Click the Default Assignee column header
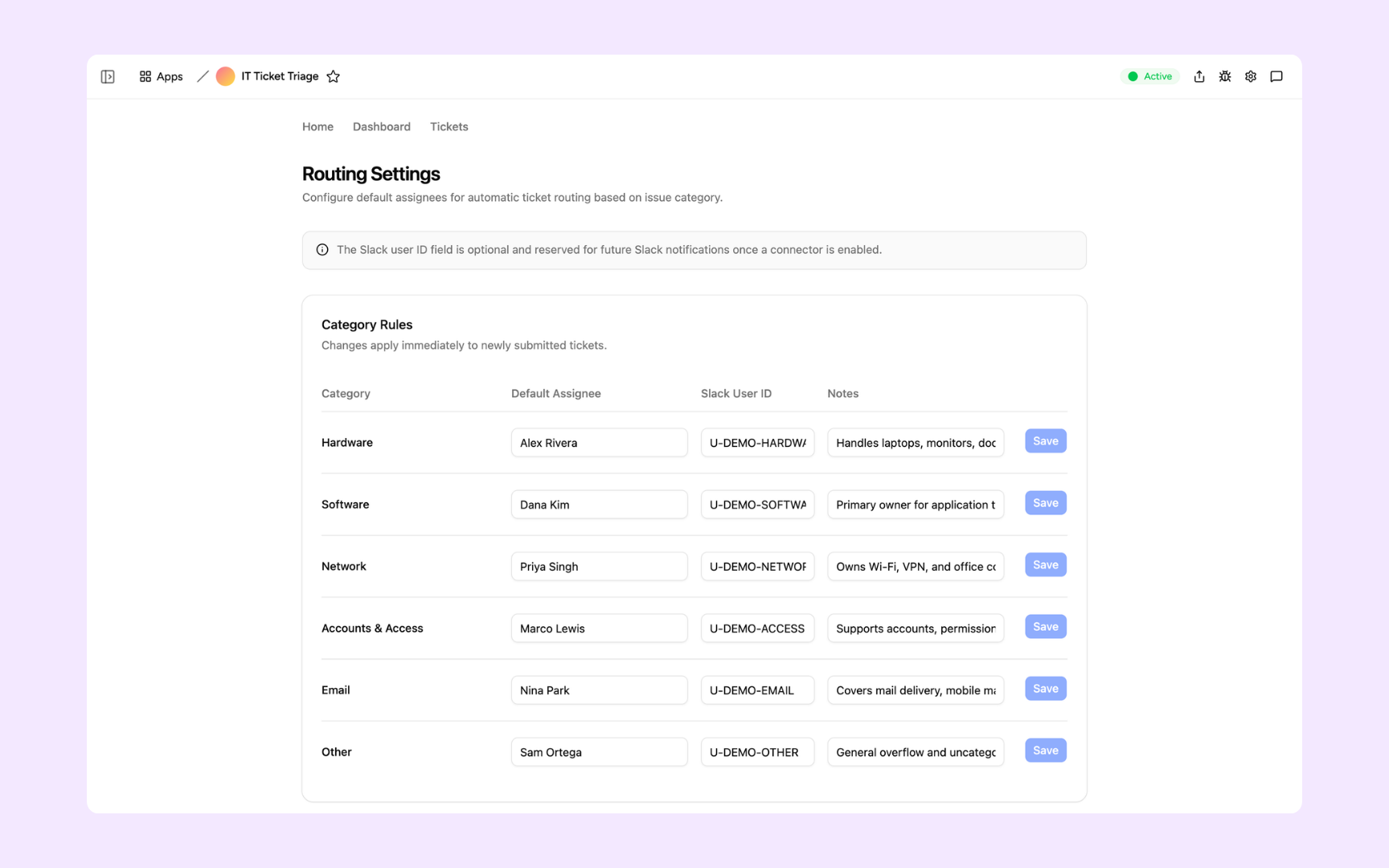This screenshot has height=868, width=1389. [x=556, y=394]
